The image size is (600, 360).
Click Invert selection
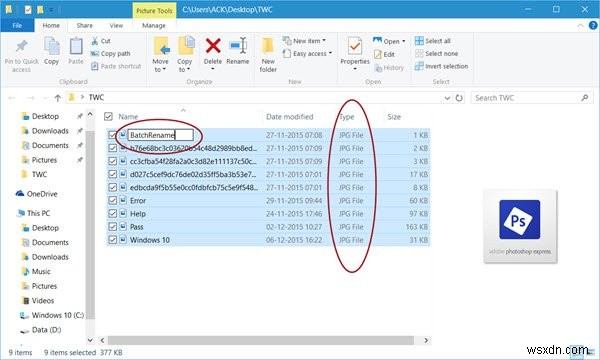click(442, 66)
